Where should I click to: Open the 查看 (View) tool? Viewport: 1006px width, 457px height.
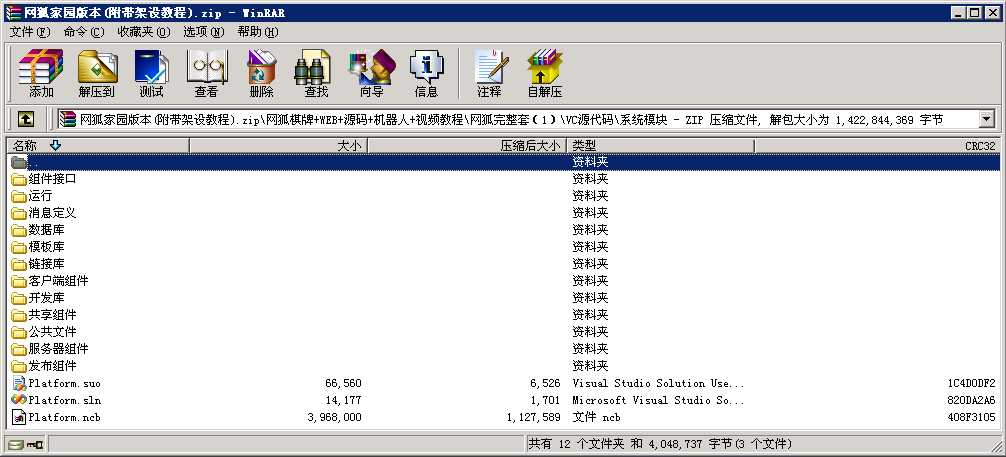pos(207,73)
